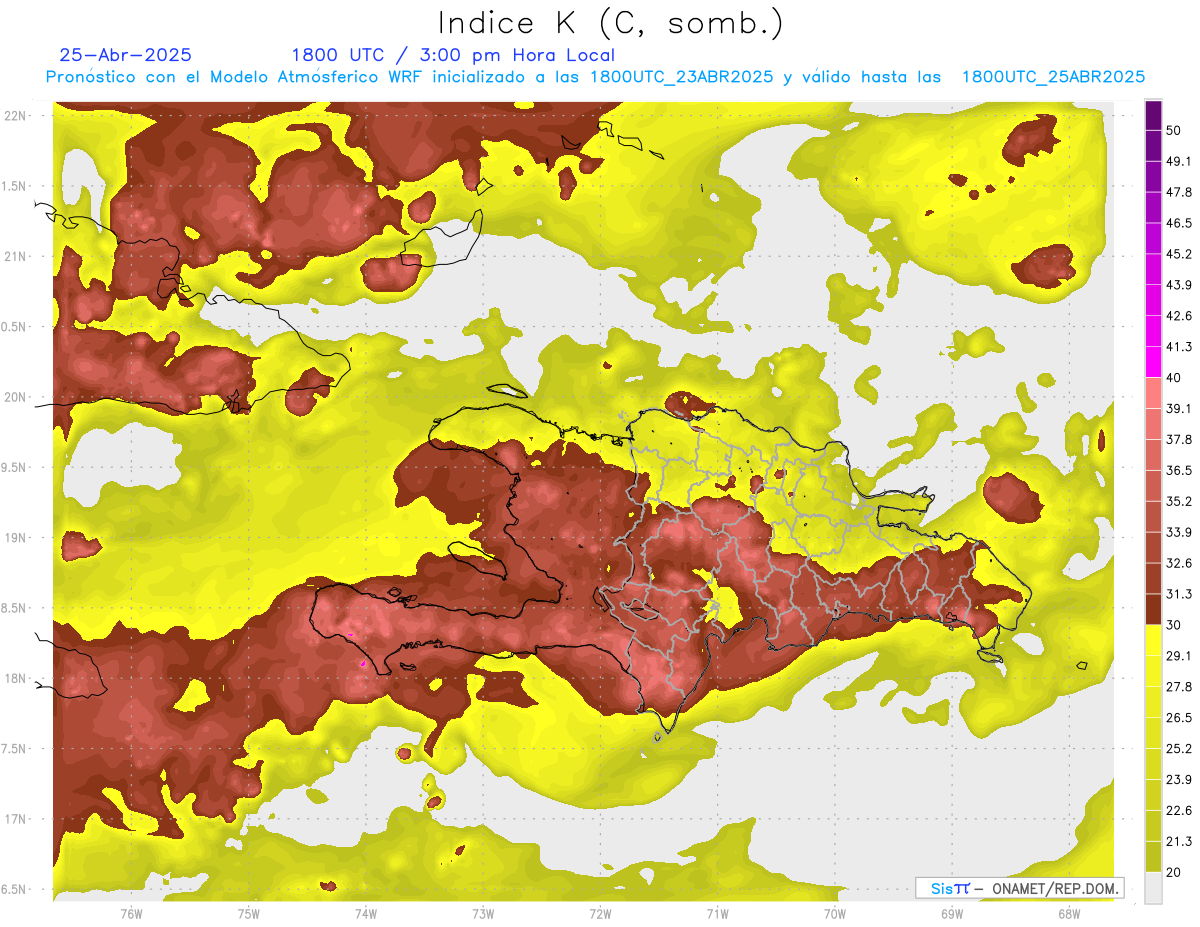This screenshot has height=927, width=1200.
Task: Click the "68W" longitude label
Action: coord(1069,913)
